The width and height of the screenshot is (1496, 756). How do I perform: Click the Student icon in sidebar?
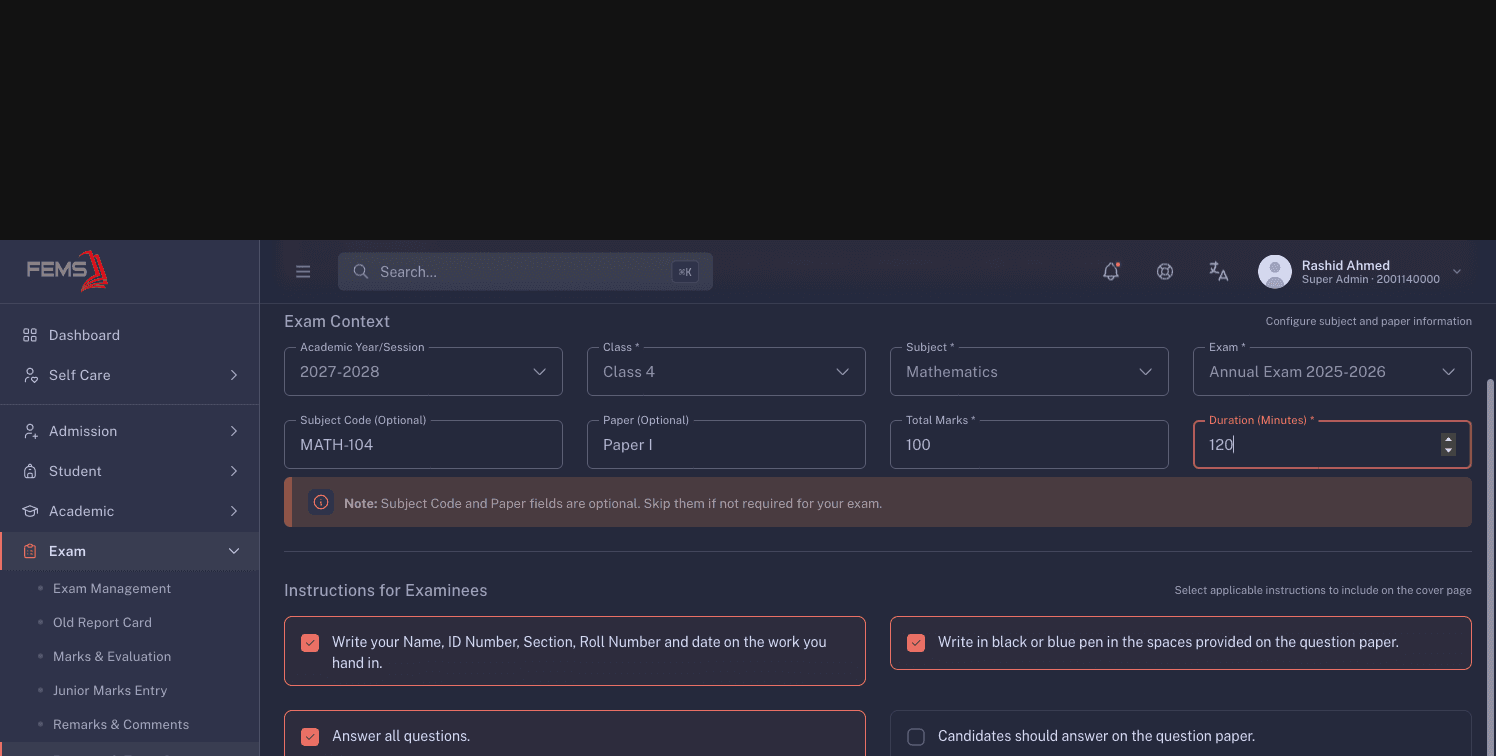coord(30,471)
